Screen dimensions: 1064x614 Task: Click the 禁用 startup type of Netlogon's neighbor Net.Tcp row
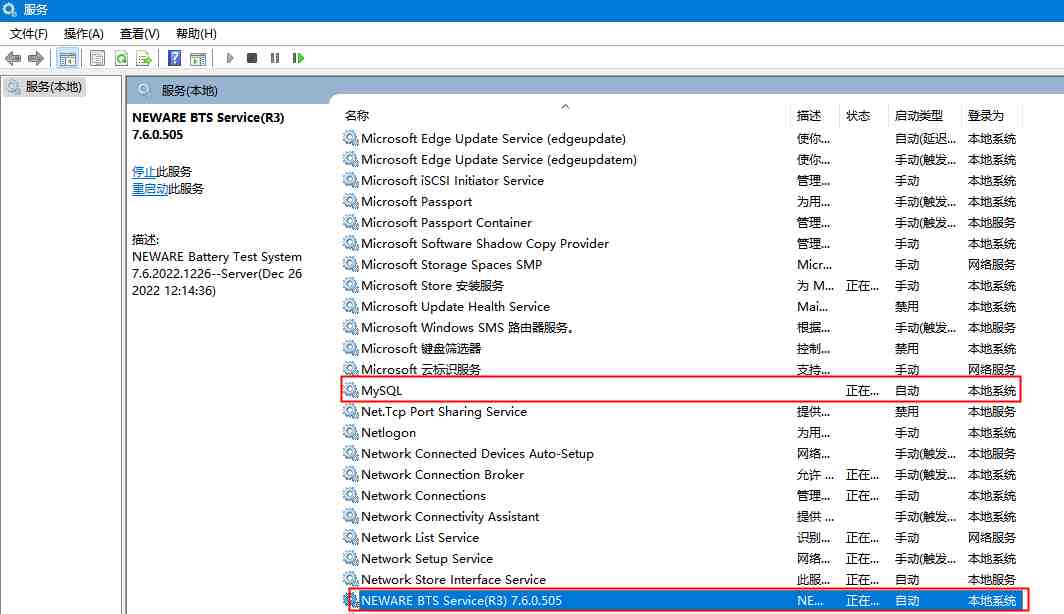tap(907, 412)
